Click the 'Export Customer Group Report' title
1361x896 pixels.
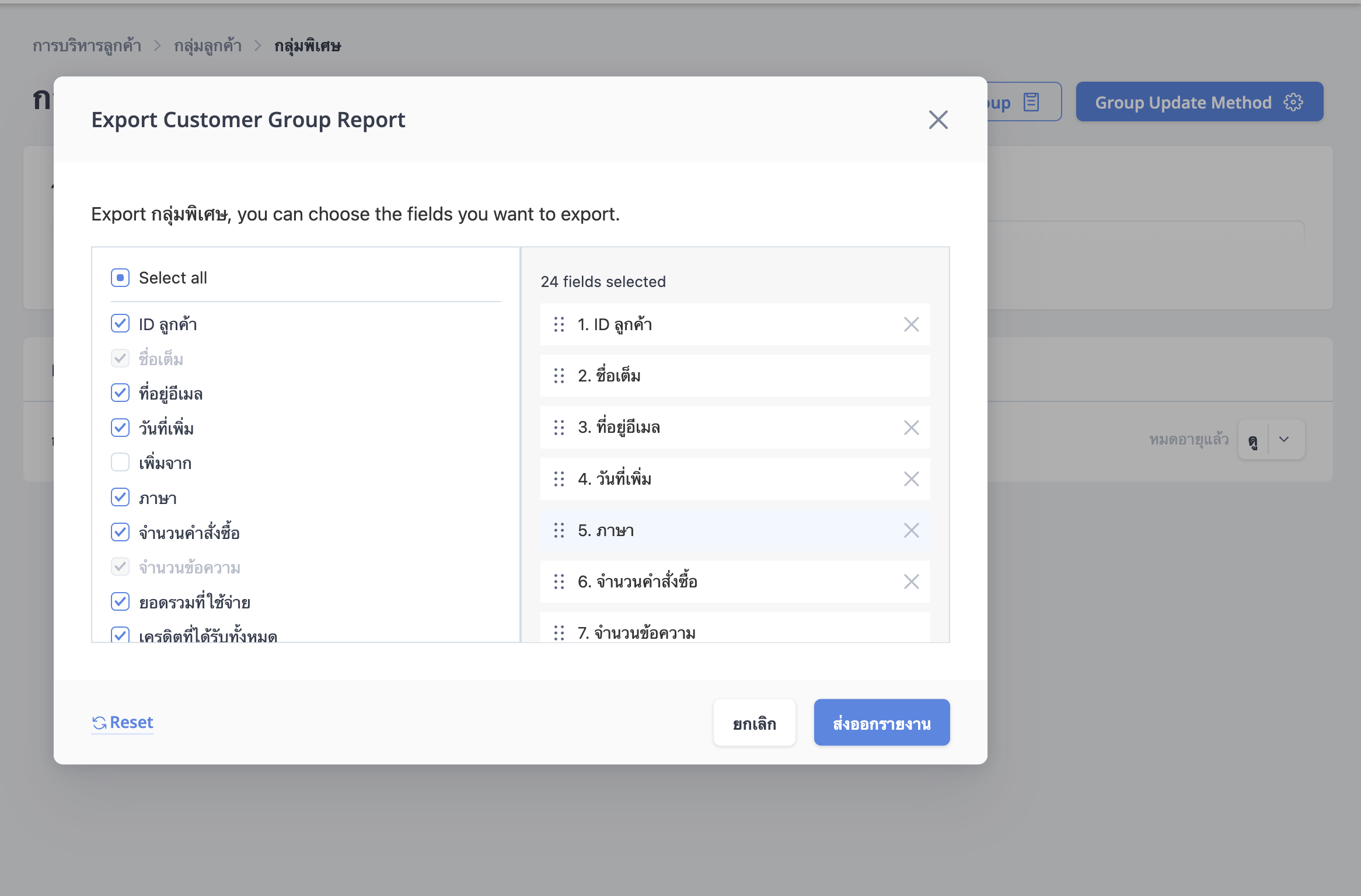coord(248,120)
